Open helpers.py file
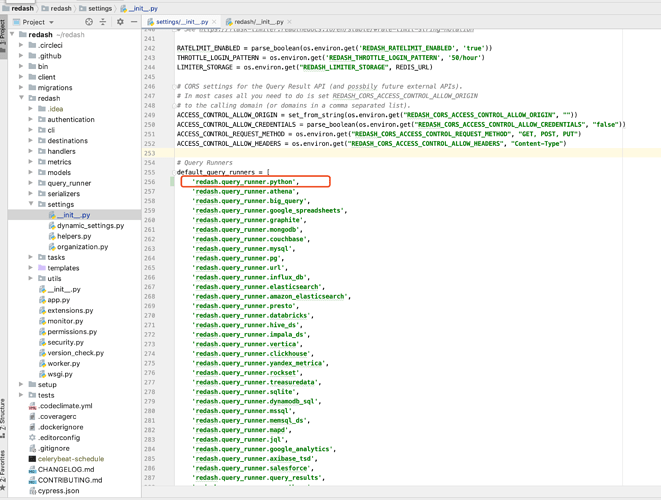The image size is (661, 500). tap(74, 236)
